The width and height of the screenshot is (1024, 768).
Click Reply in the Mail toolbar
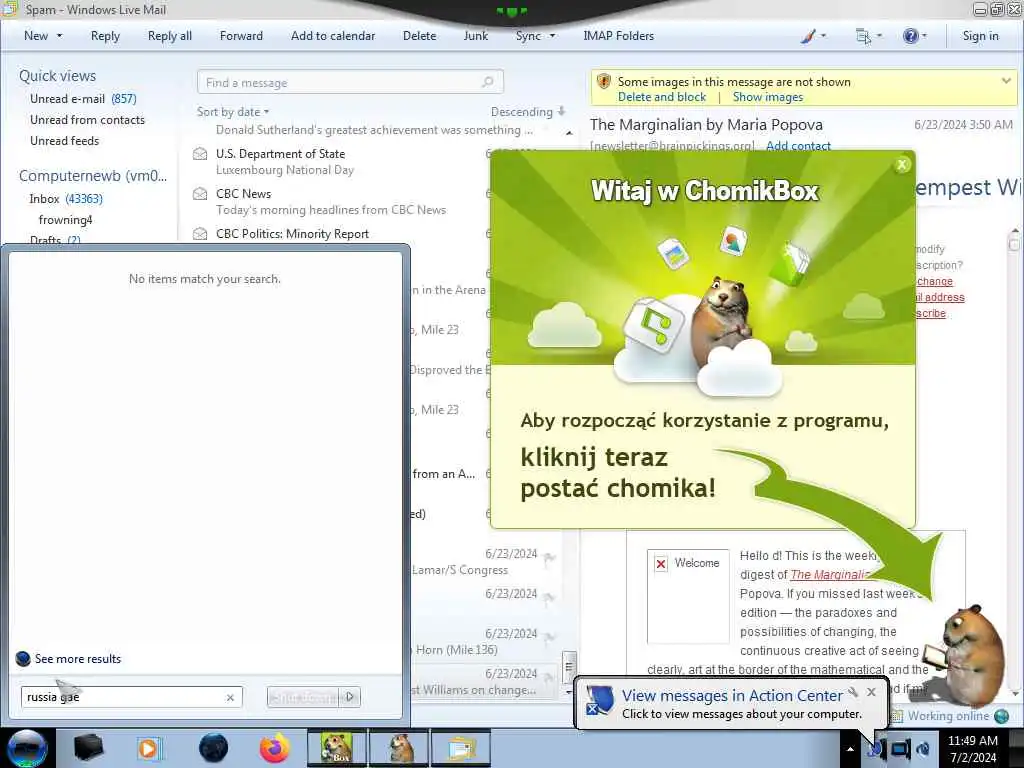coord(105,36)
